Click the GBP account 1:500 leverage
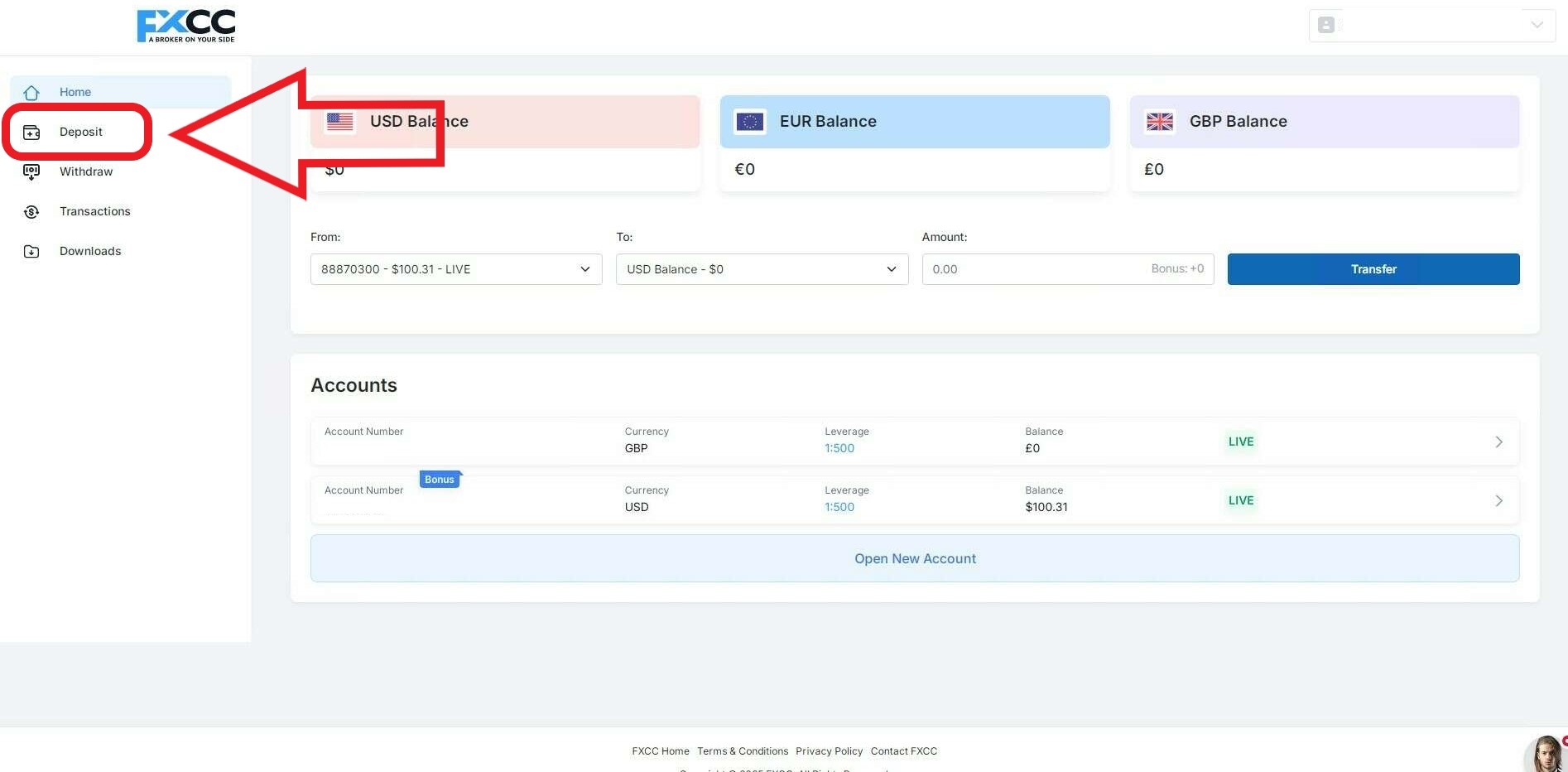1568x772 pixels. click(839, 448)
